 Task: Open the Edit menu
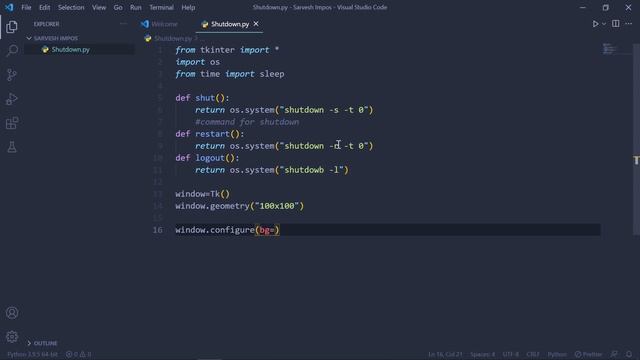(44, 7)
